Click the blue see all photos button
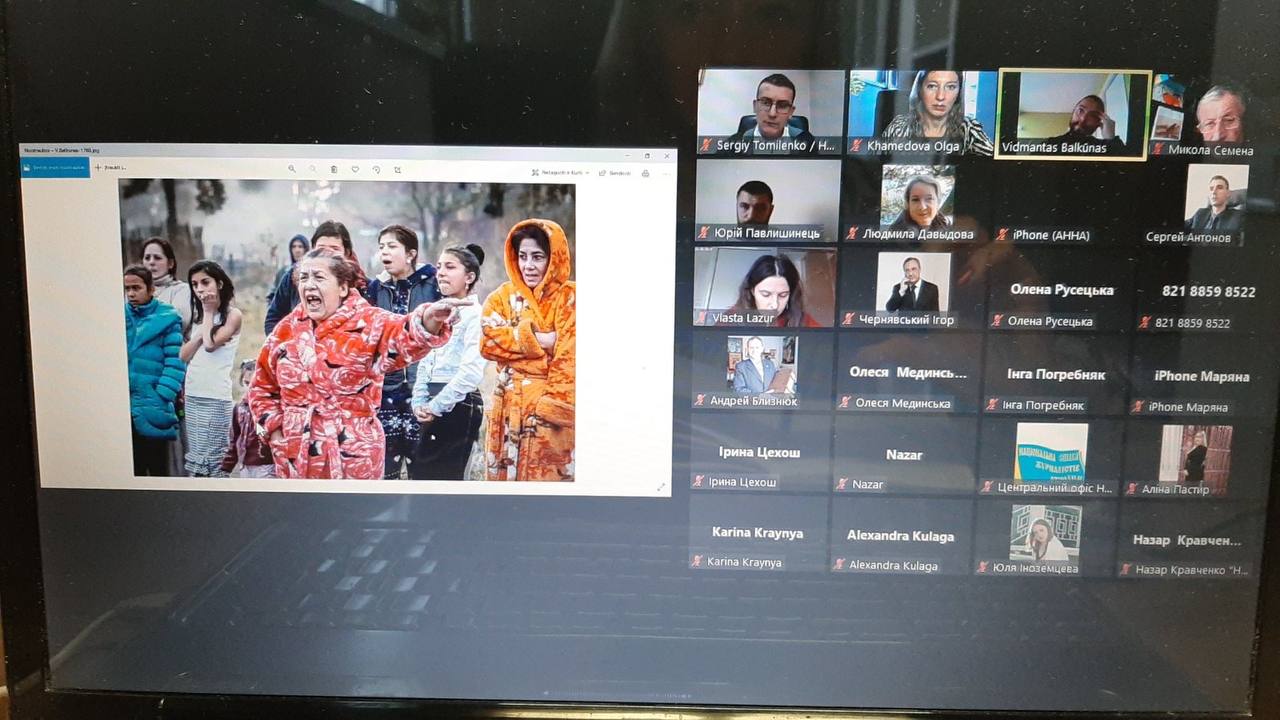 pos(55,167)
